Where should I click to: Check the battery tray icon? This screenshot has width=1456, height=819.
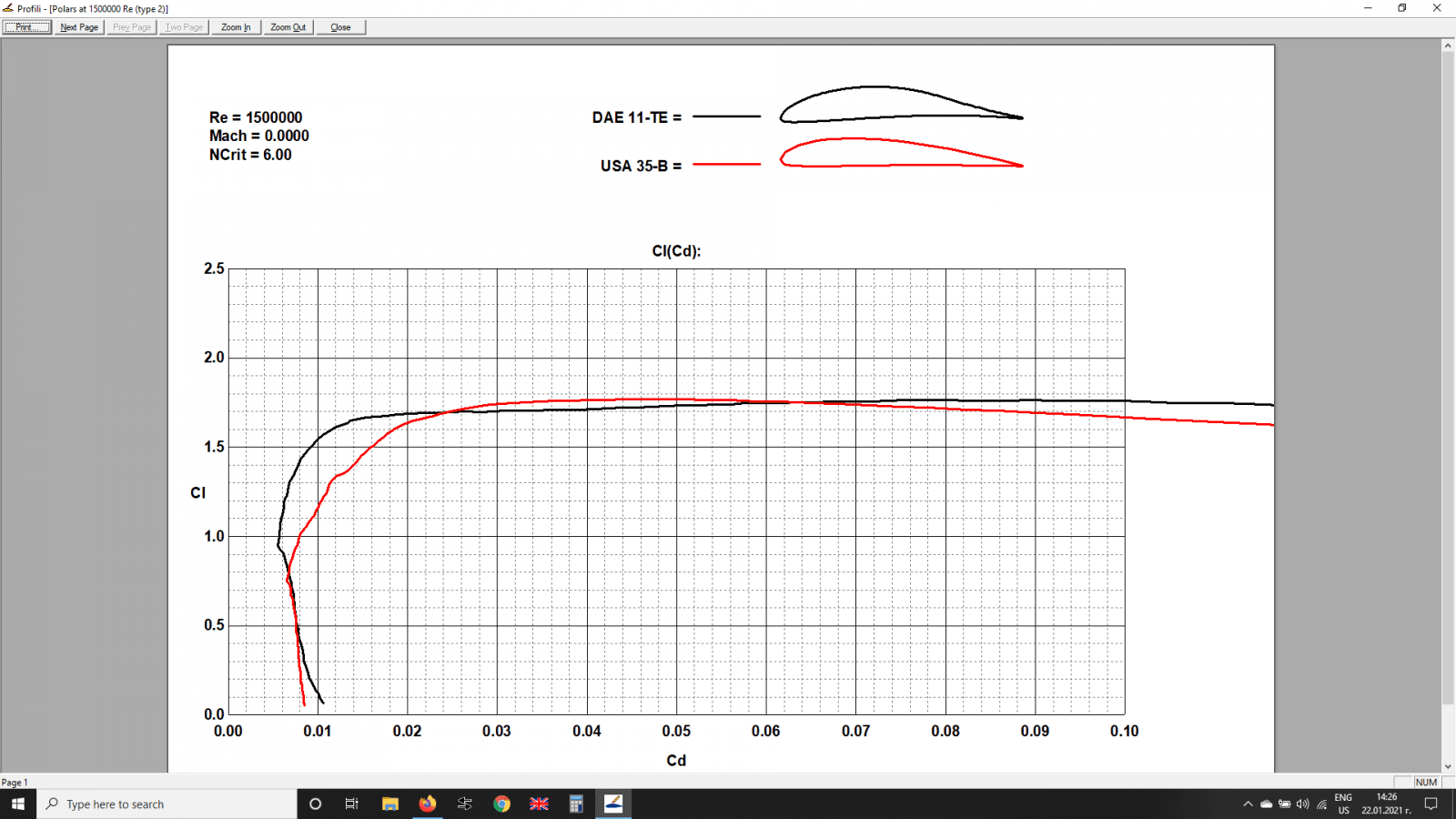1284,804
